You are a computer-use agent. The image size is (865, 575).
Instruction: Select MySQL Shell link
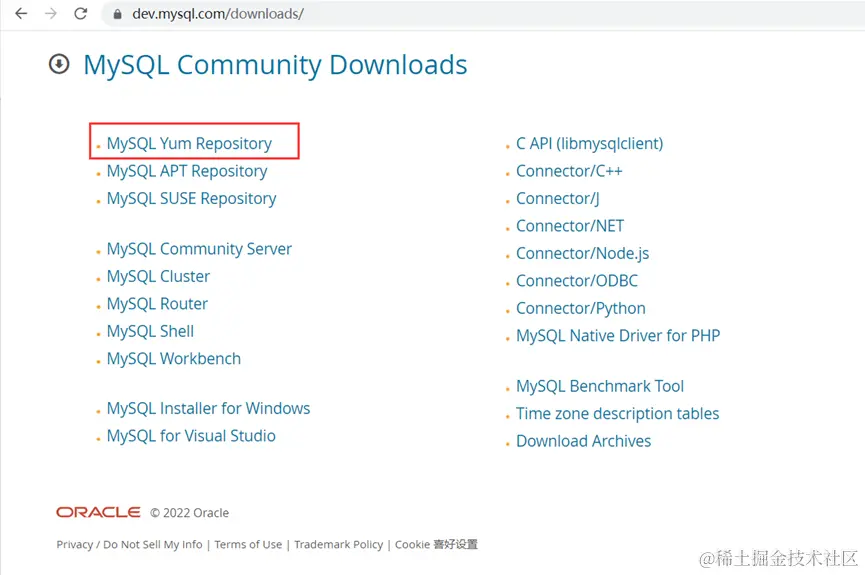pyautogui.click(x=151, y=332)
